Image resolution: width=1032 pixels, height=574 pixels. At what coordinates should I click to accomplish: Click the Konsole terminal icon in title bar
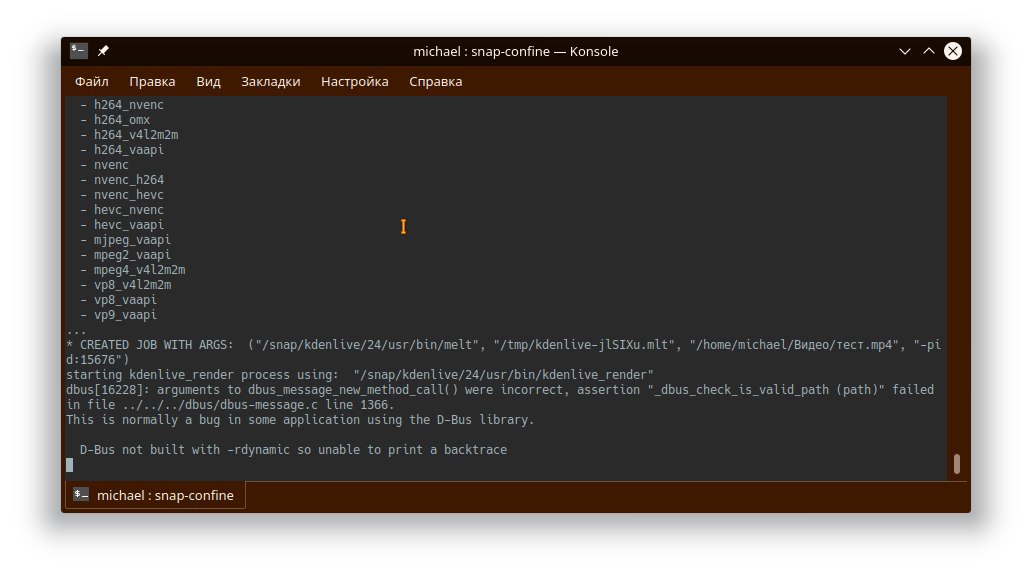pos(78,51)
